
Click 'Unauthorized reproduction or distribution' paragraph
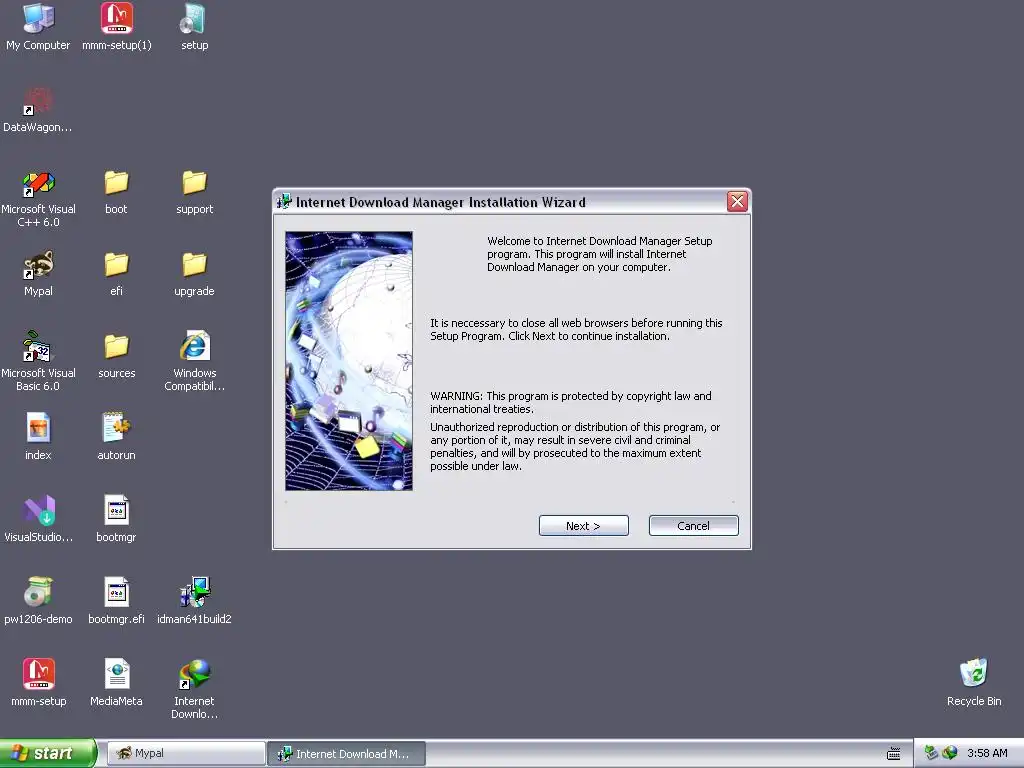[x=575, y=447]
